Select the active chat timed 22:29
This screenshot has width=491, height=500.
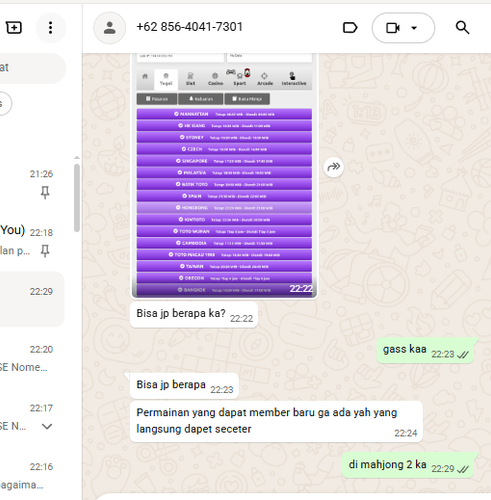tap(32, 299)
